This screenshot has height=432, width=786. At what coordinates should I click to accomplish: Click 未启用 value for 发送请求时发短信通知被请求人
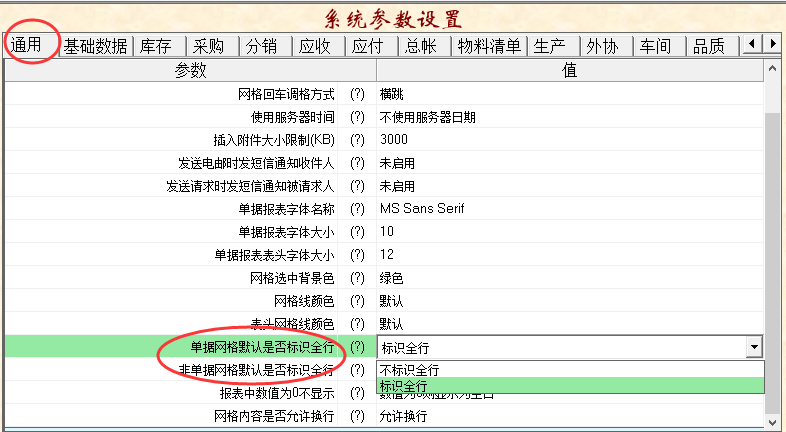click(x=397, y=186)
